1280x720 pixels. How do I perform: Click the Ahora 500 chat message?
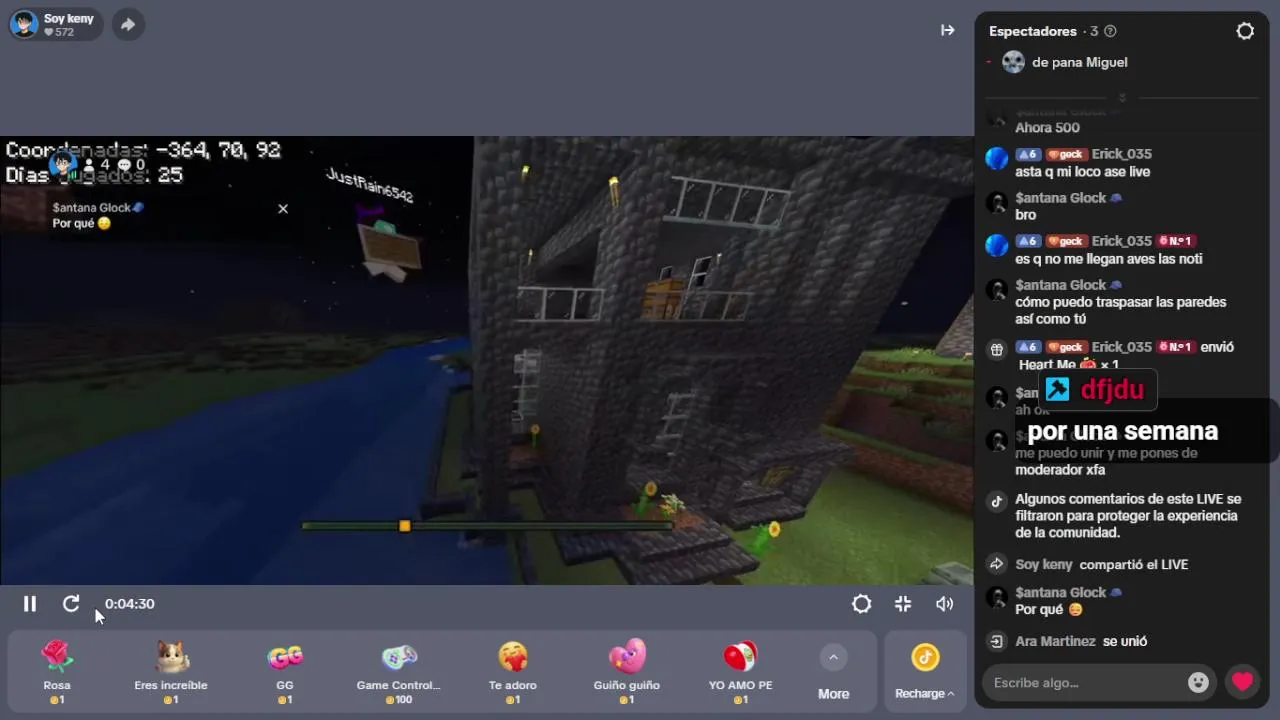1047,128
